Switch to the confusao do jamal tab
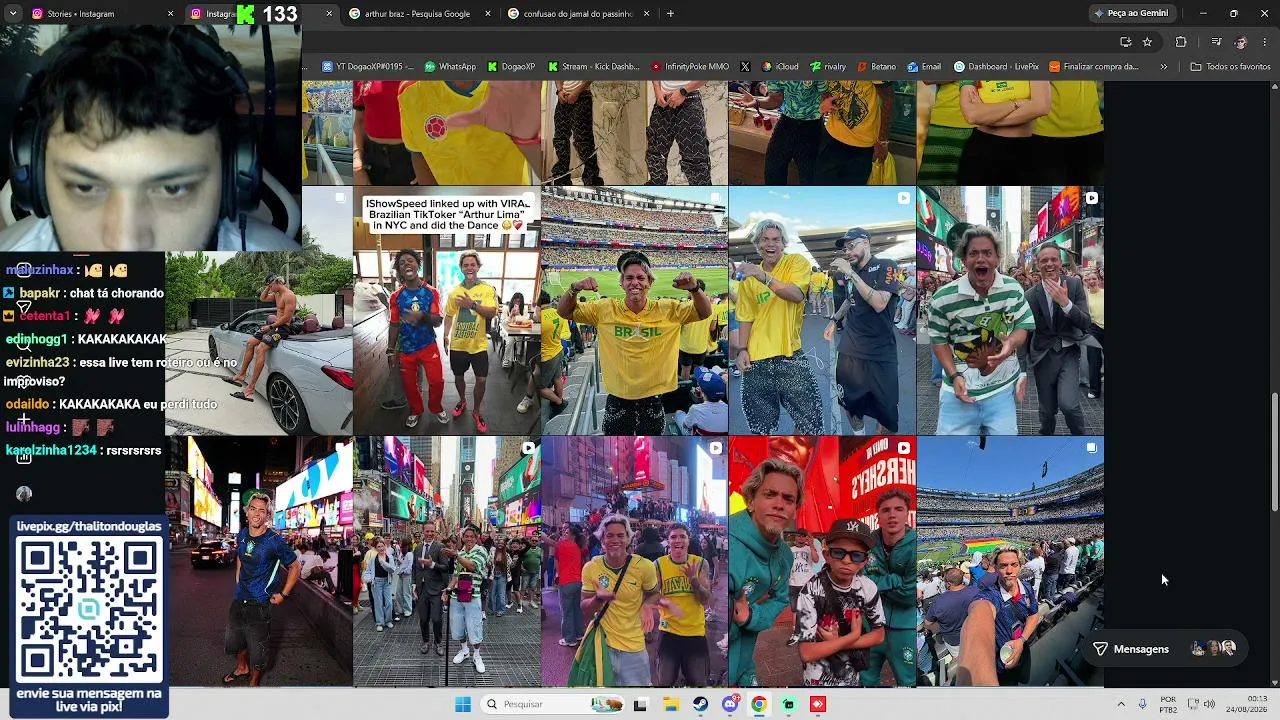Screen dimensions: 1280x720 [574, 14]
